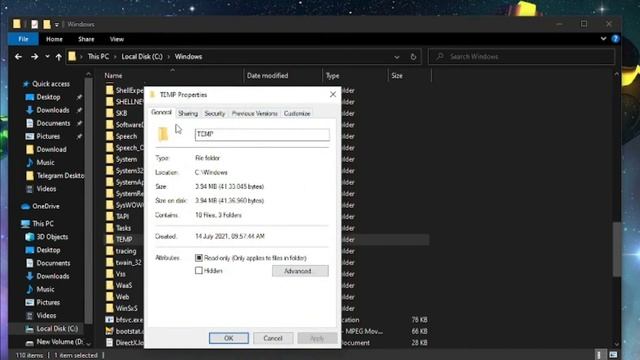Open Pictures under Quick access

point(48,136)
